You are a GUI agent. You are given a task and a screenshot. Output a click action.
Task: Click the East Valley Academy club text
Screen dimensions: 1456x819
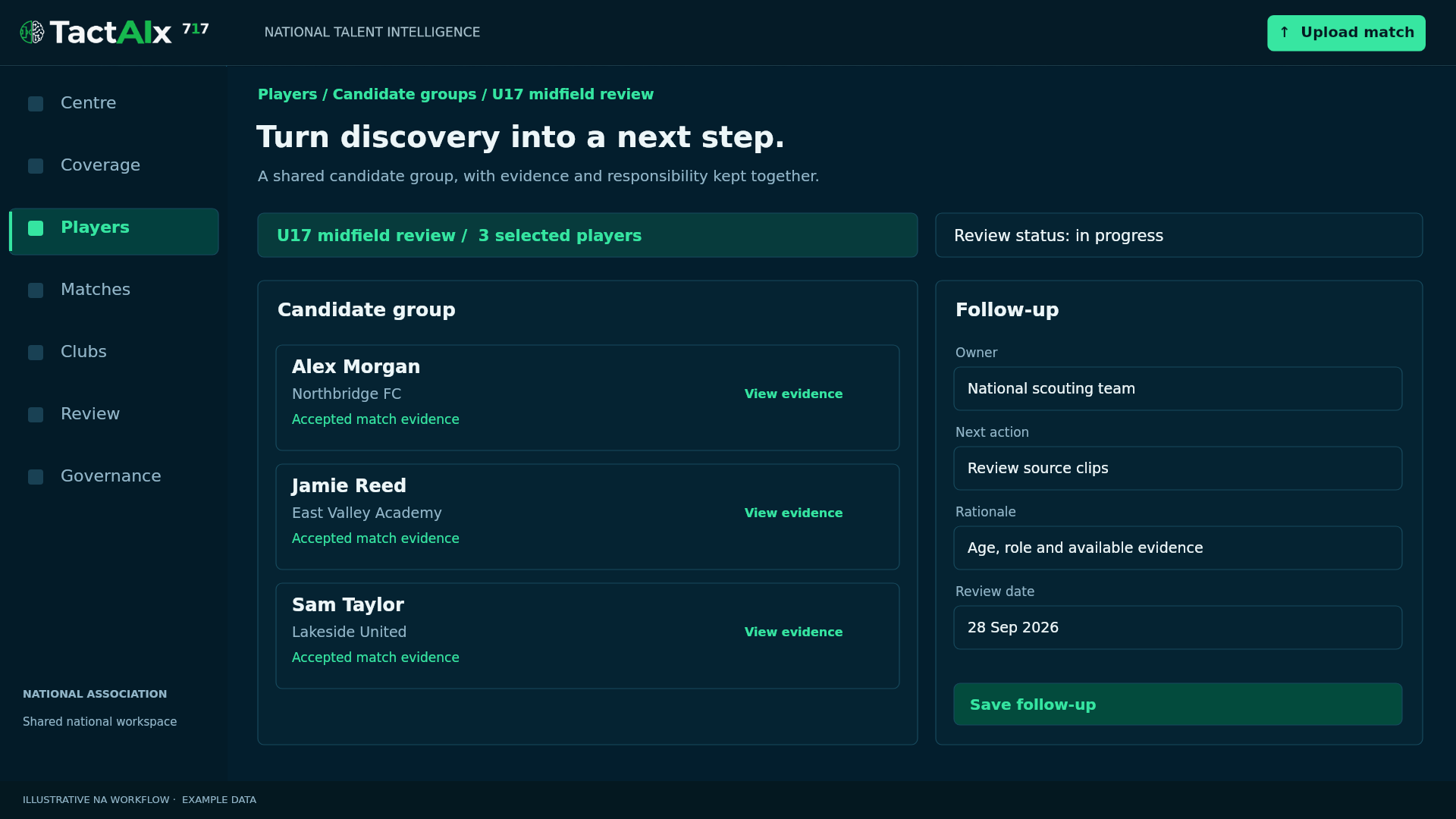(367, 513)
